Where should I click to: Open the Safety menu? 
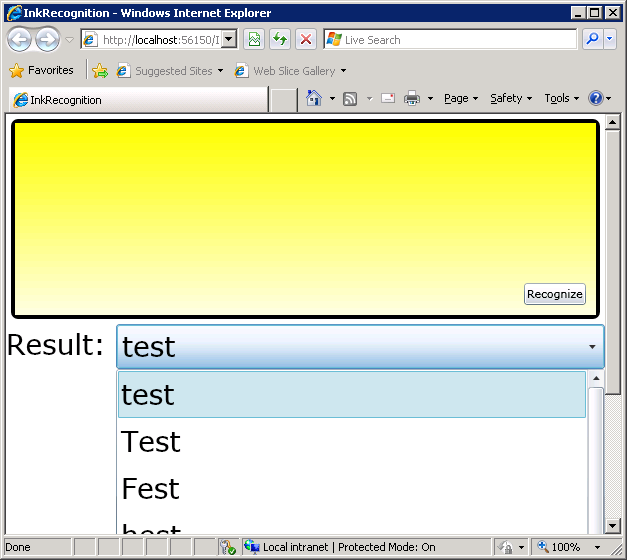tap(511, 98)
